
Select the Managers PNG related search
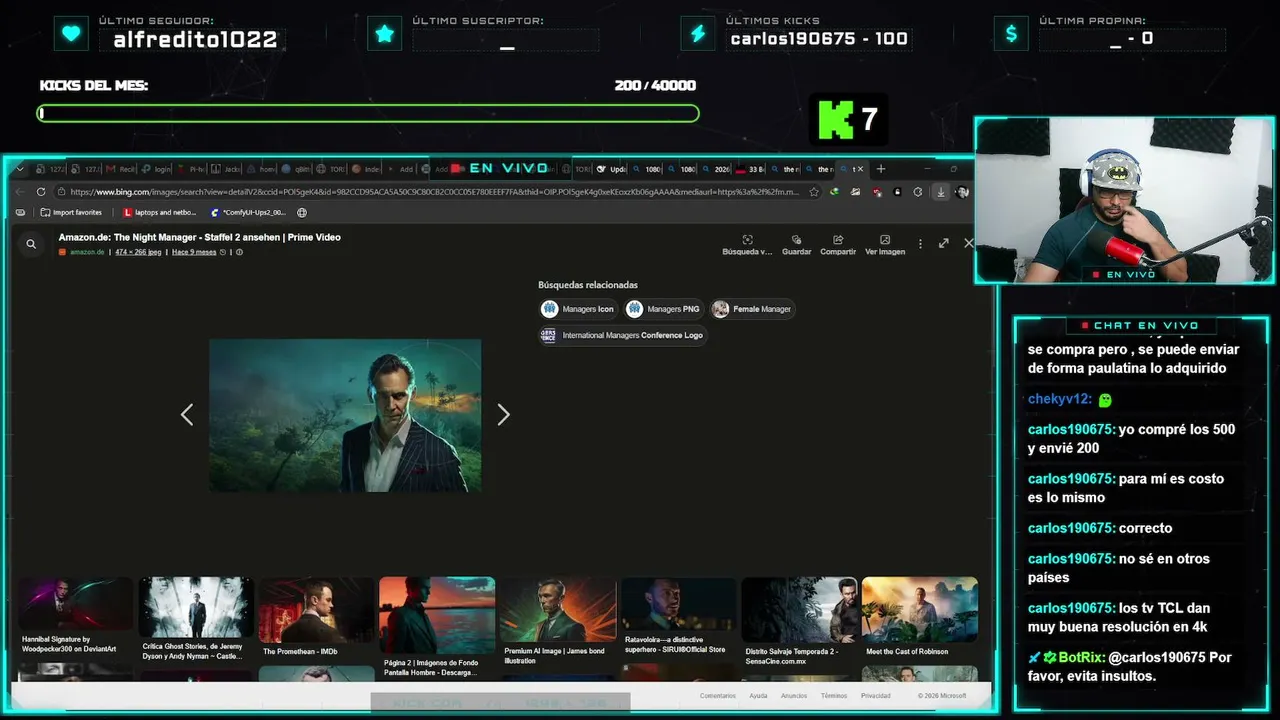[x=664, y=309]
